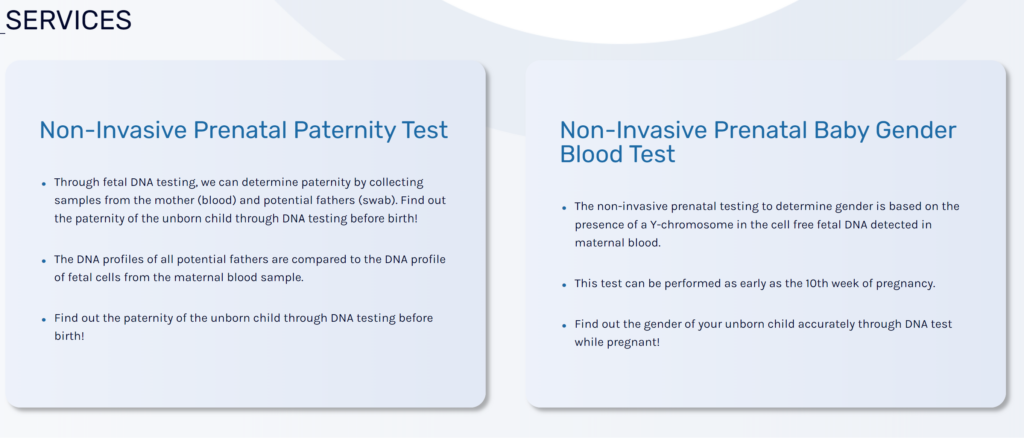Click the bullet dot before 'The non-invasive prenatal testing'
Screen dimensions: 1024x438
point(564,208)
